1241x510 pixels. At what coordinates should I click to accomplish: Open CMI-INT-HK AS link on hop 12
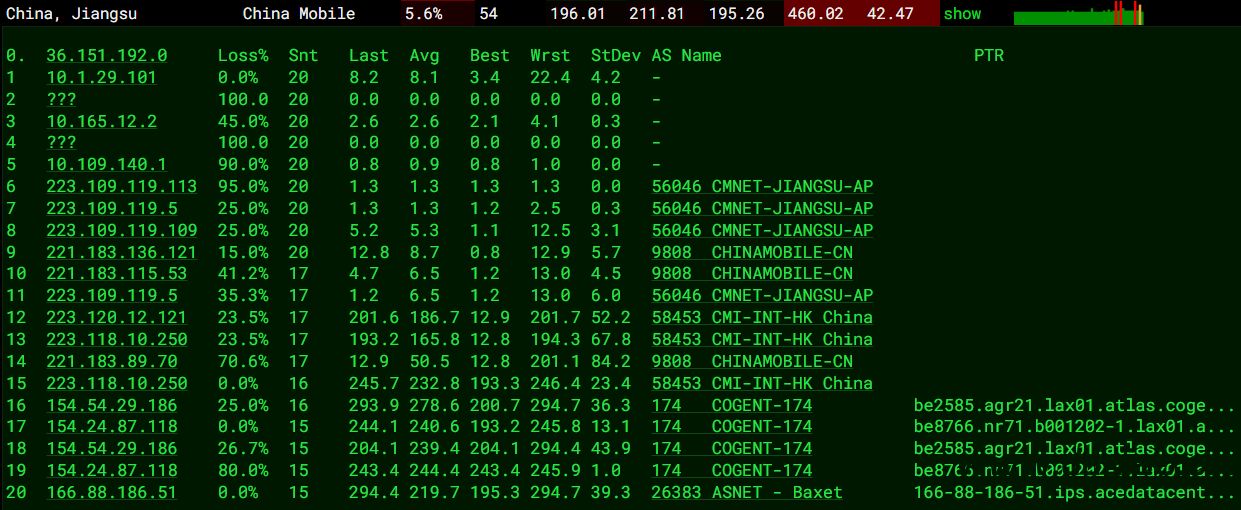tap(761, 318)
